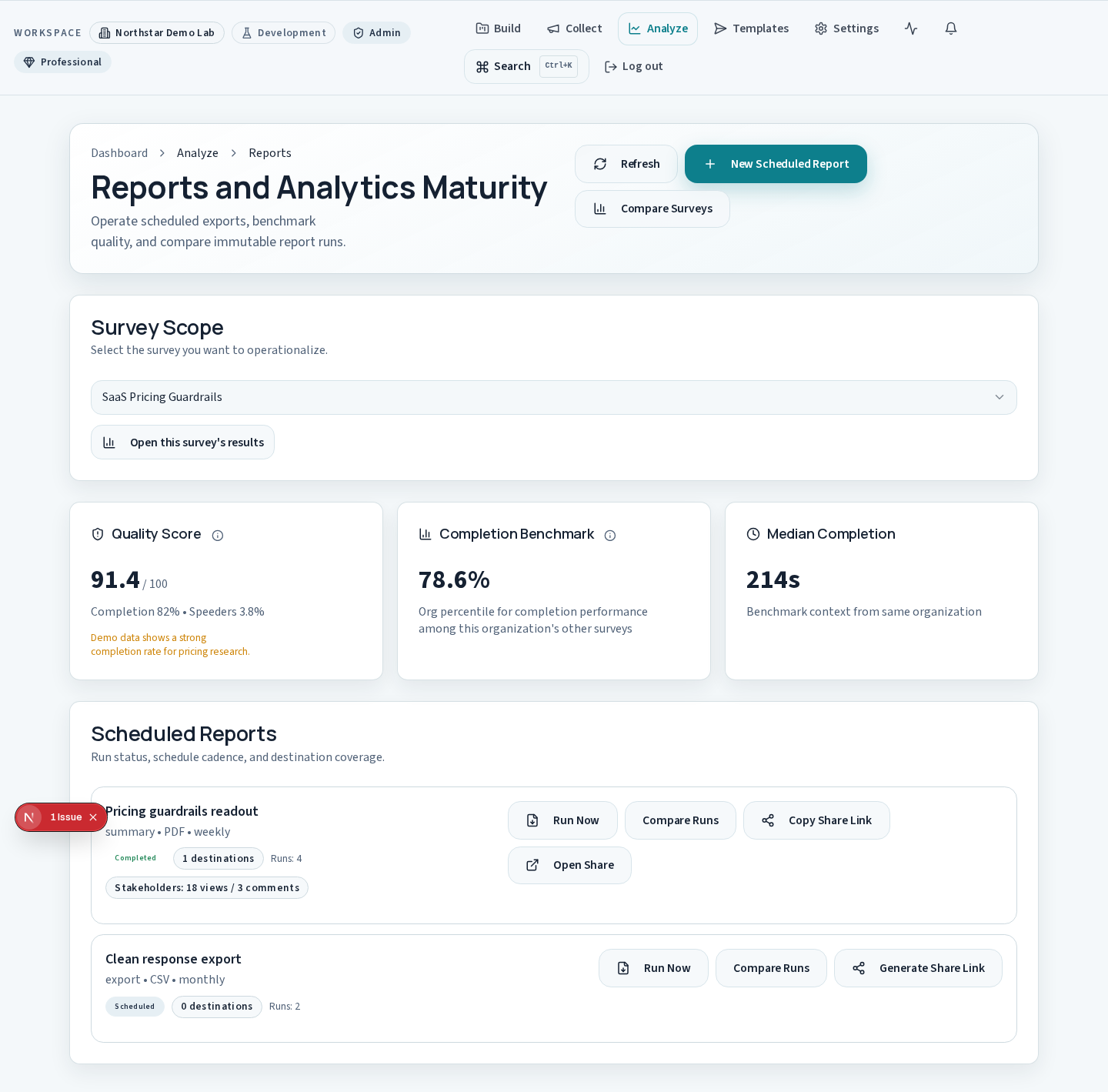
Task: Log out of the workspace
Action: pos(633,66)
